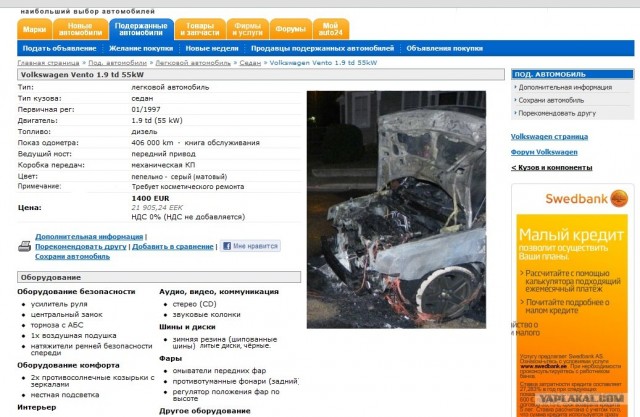Click the '< Кузов и компоненты' link
640x417 pixels.
[x=551, y=168]
